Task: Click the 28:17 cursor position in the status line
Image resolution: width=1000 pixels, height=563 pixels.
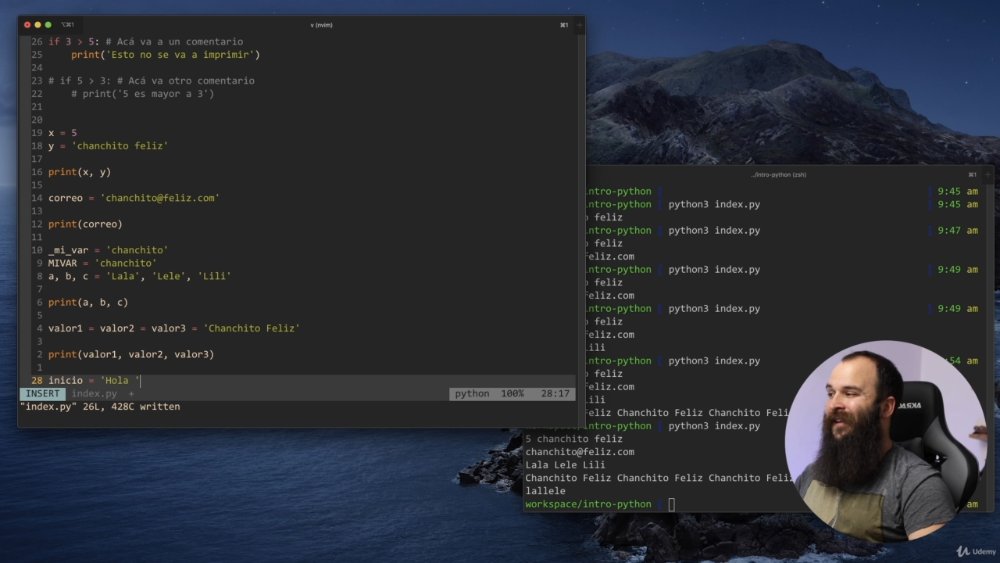Action: [x=555, y=393]
